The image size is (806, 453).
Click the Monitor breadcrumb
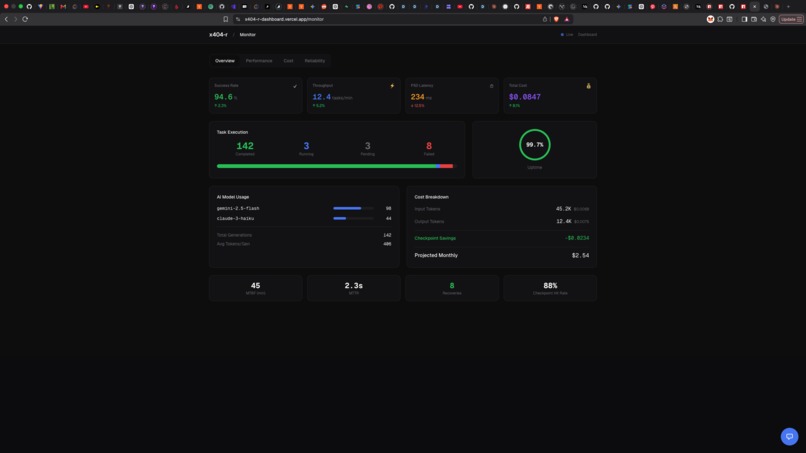(x=247, y=34)
